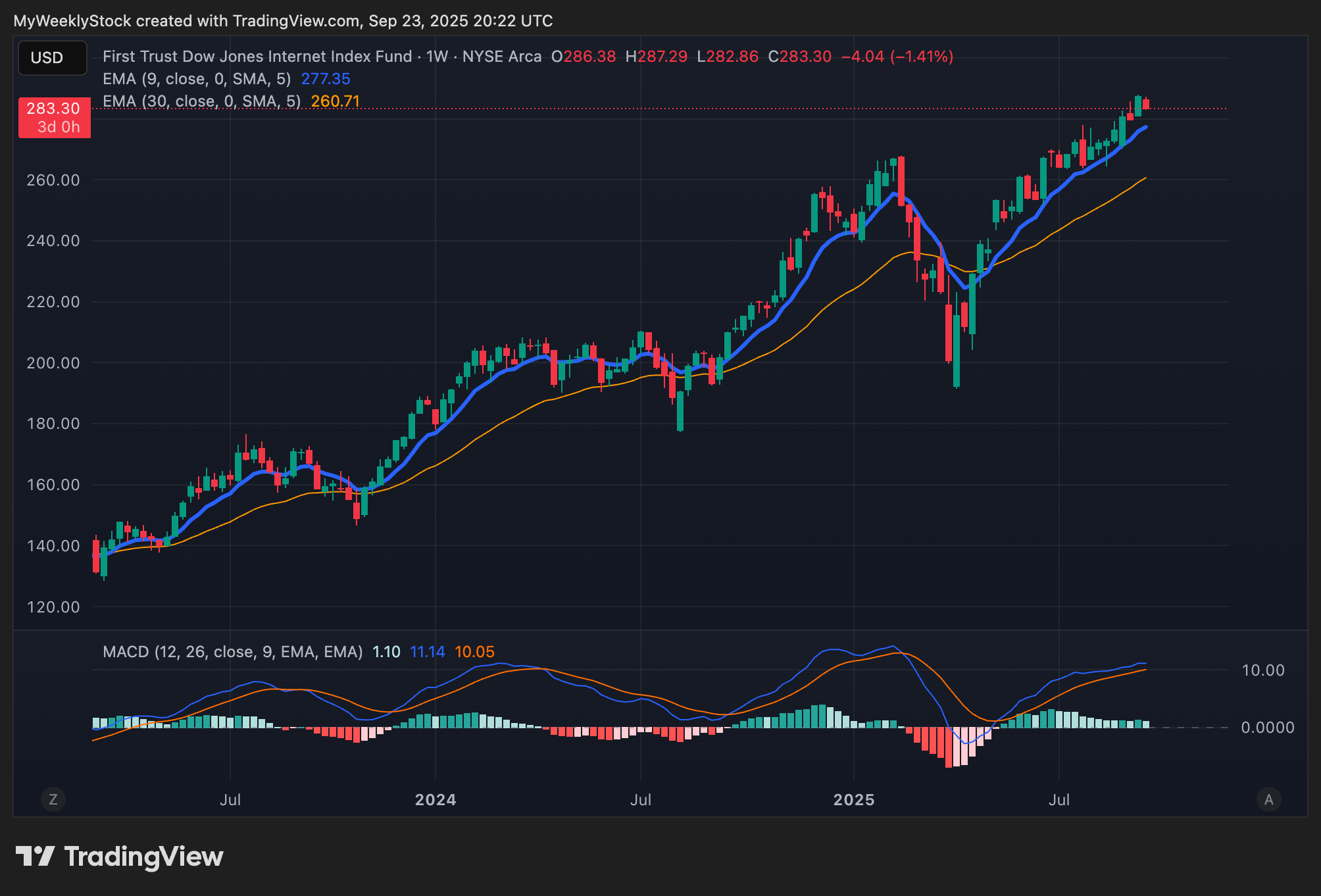The image size is (1321, 896).
Task: Select the MACD indicator legend title
Action: coord(232,652)
